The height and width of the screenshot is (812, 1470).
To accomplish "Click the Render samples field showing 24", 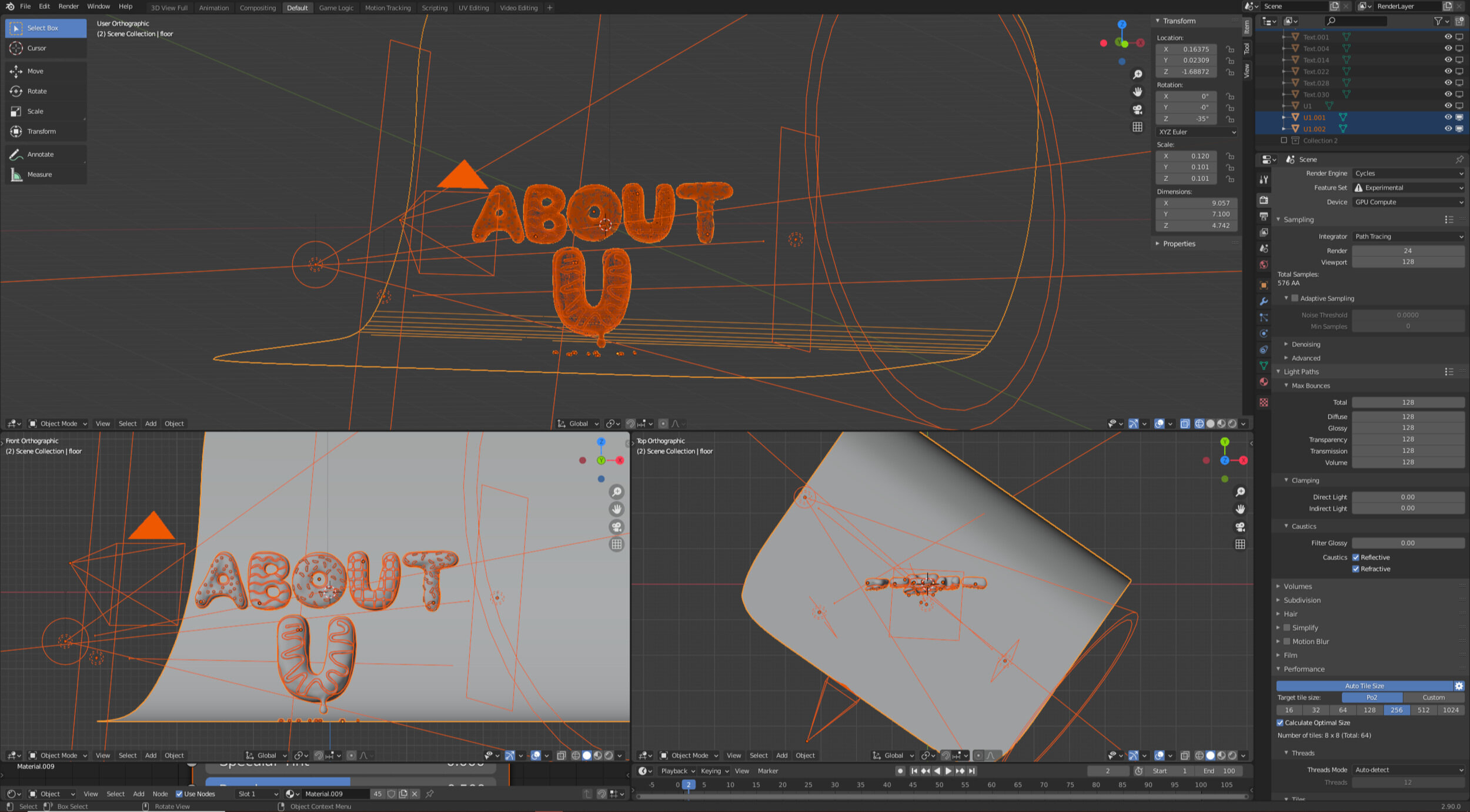I will click(1408, 250).
